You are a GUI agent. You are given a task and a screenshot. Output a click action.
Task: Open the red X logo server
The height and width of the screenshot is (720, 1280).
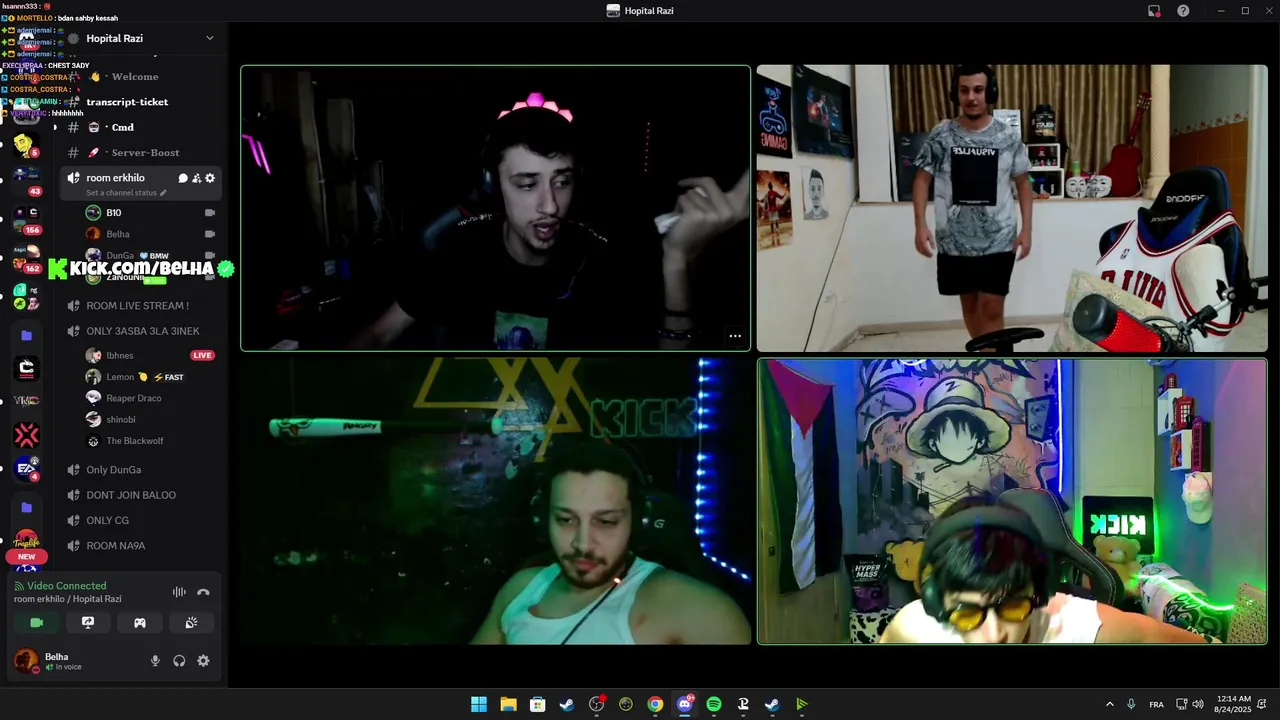(27, 435)
